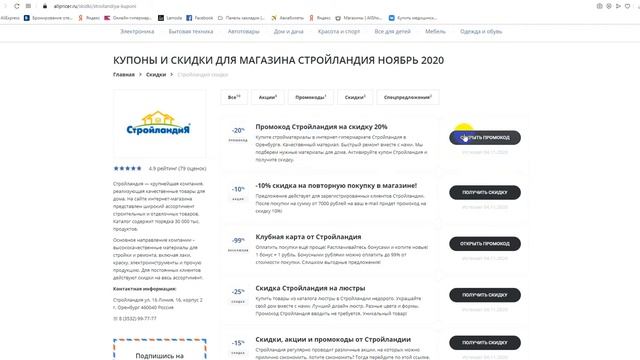Open the Красота и спорт category menu
The image size is (640, 360).
339,31
